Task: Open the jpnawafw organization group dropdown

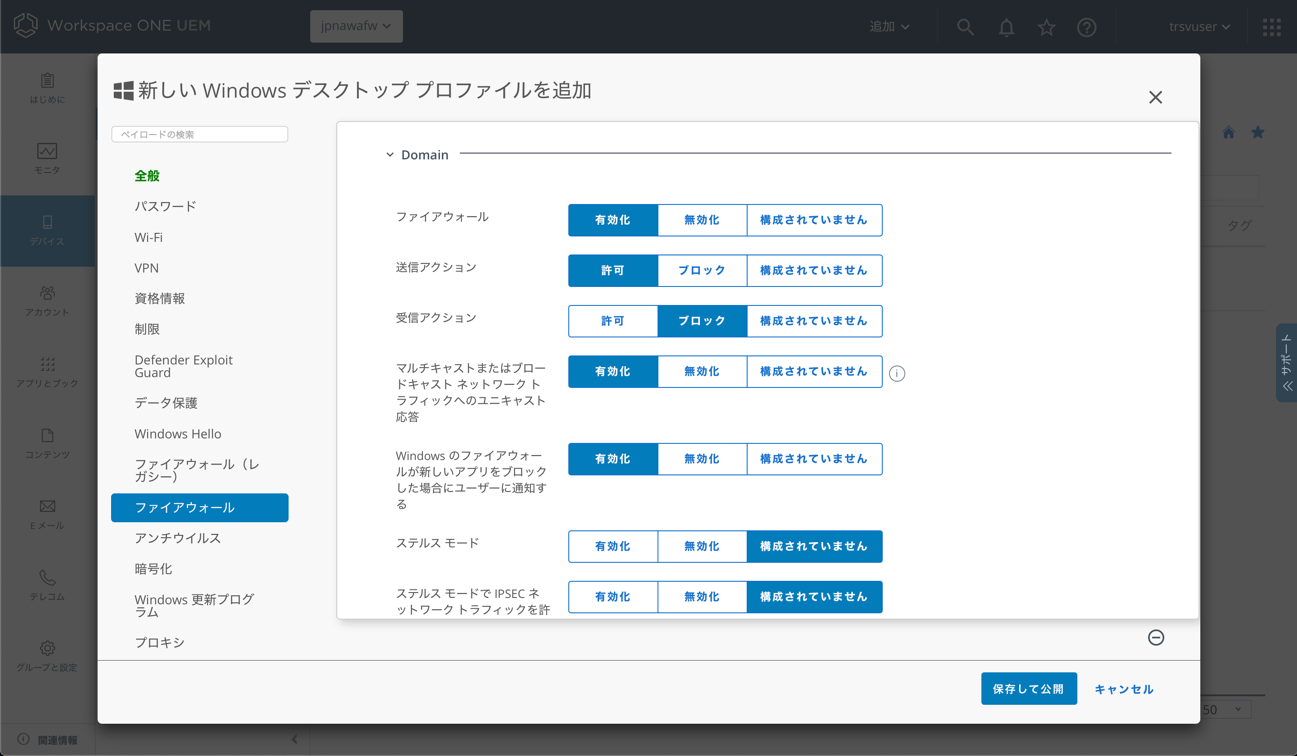Action: tap(356, 26)
